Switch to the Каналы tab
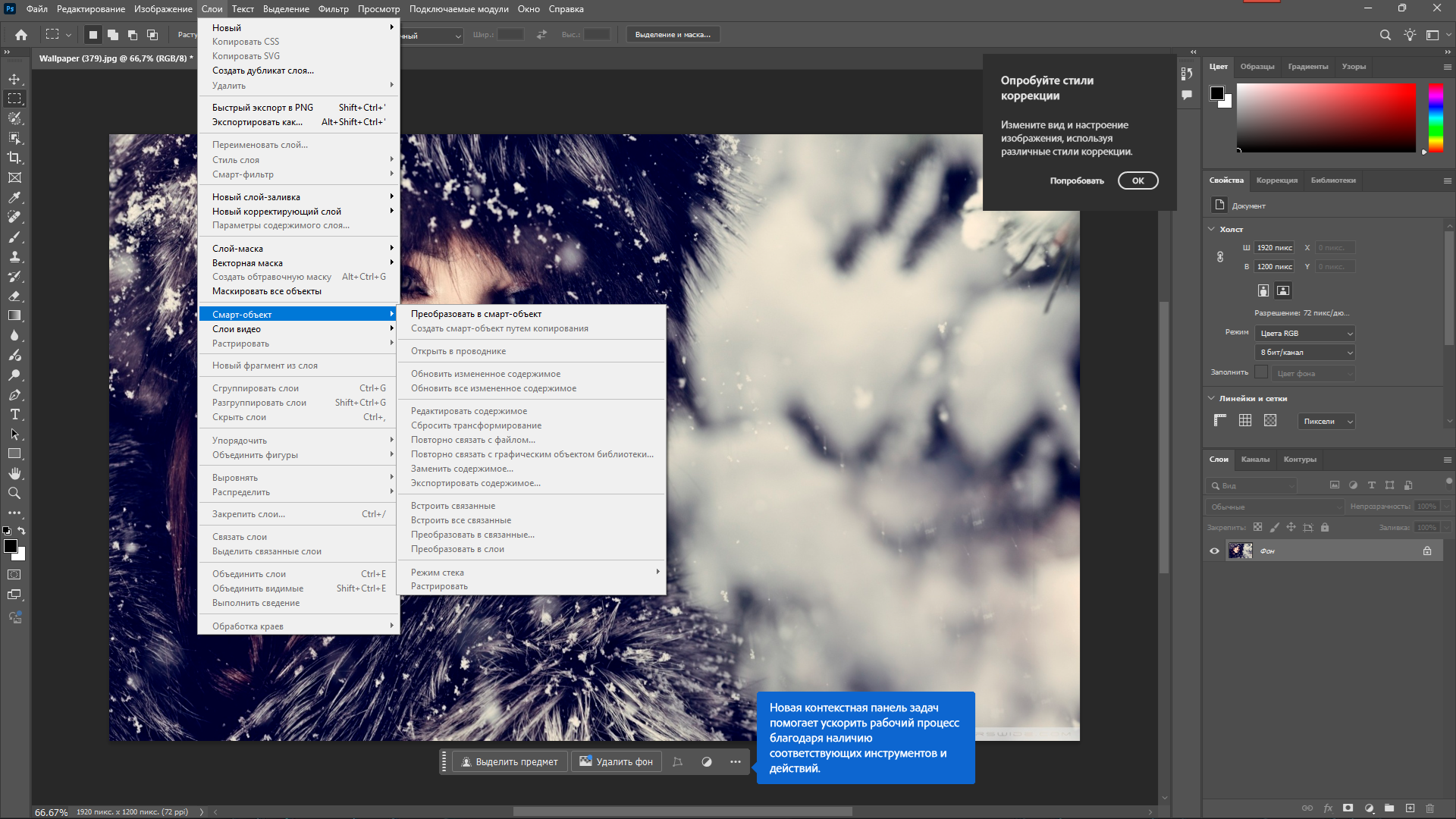 point(1255,460)
